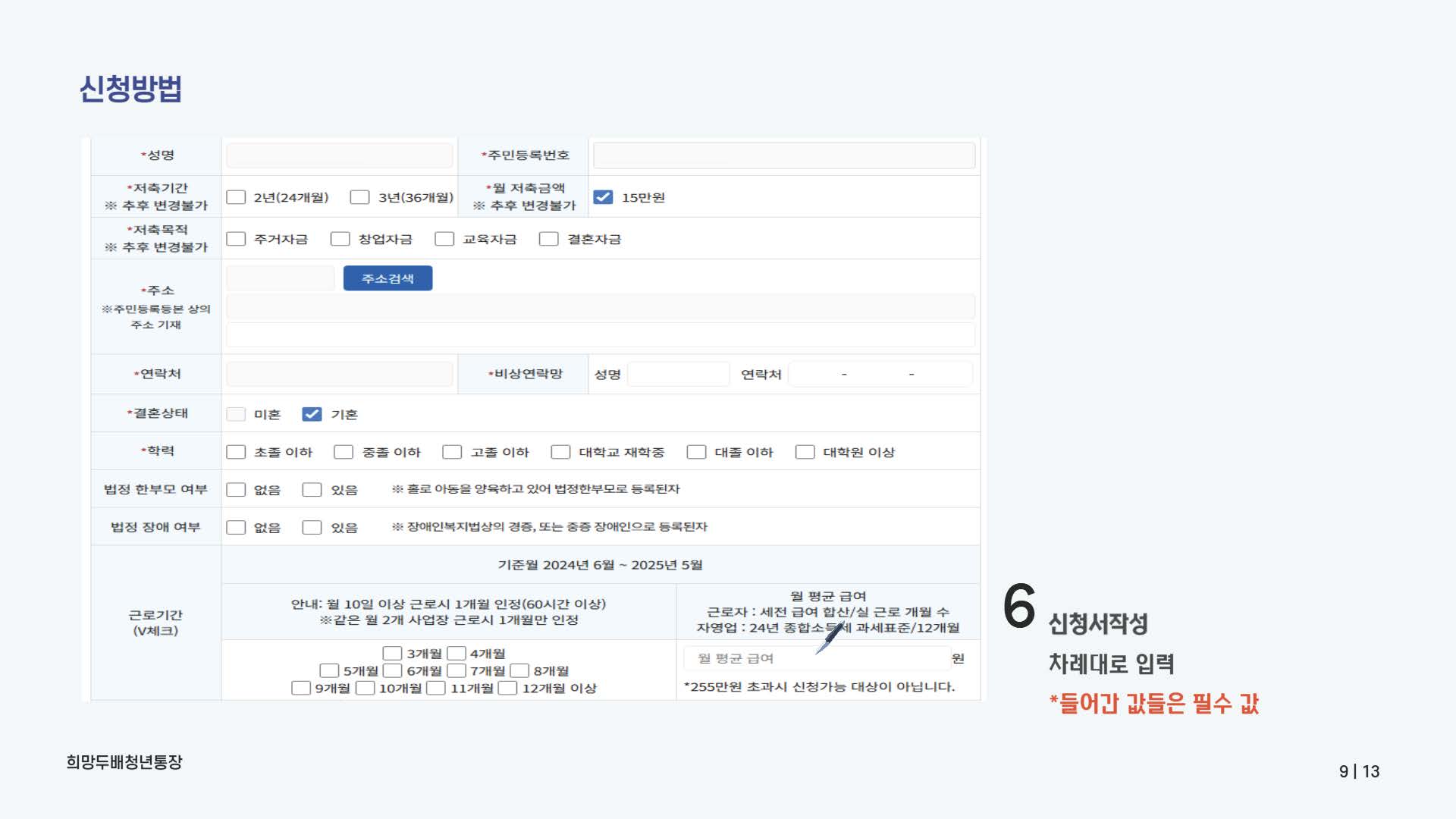Check the 2년(24개월) savings period checkbox

coord(235,196)
